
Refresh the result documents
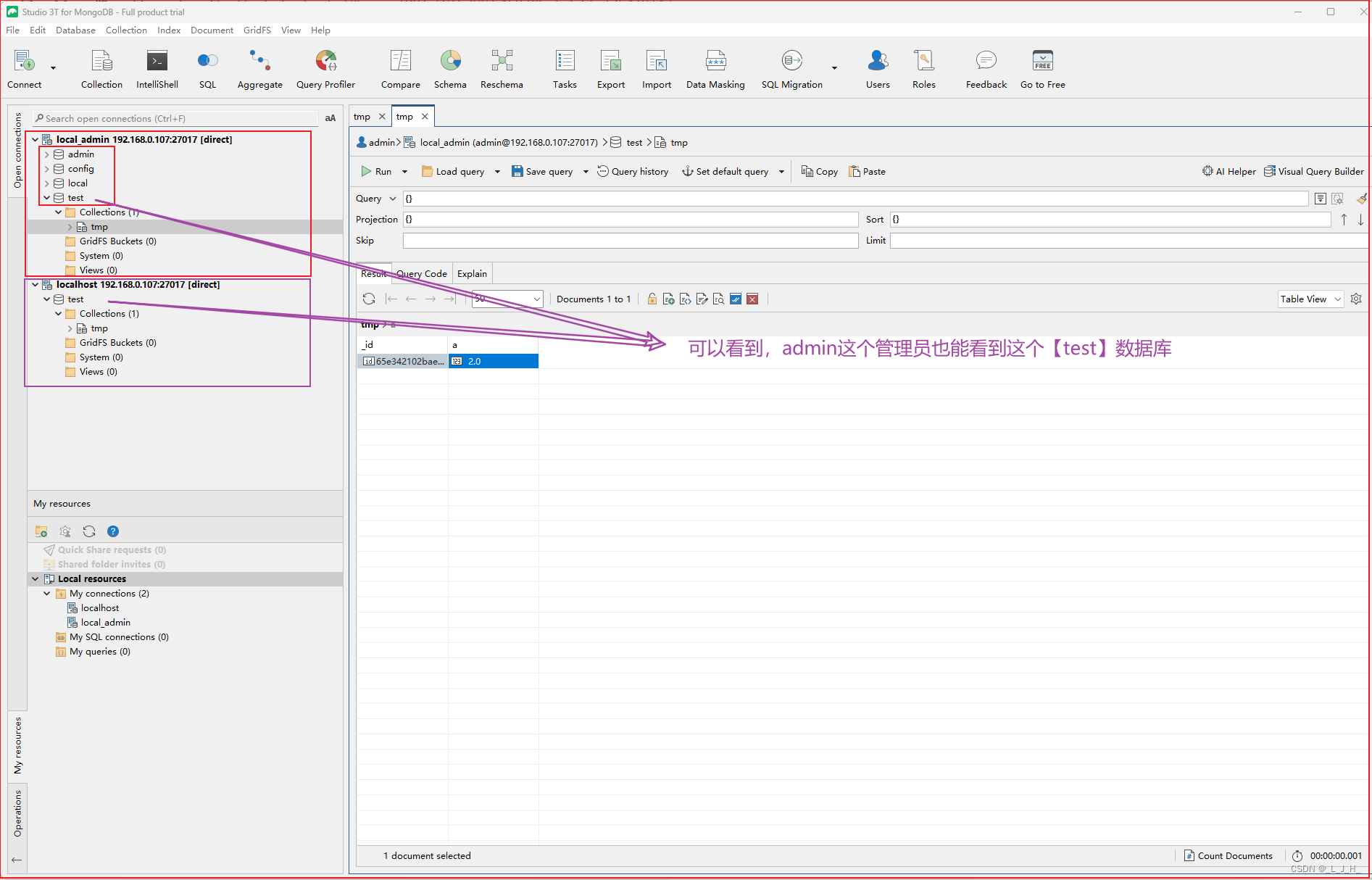tap(369, 299)
